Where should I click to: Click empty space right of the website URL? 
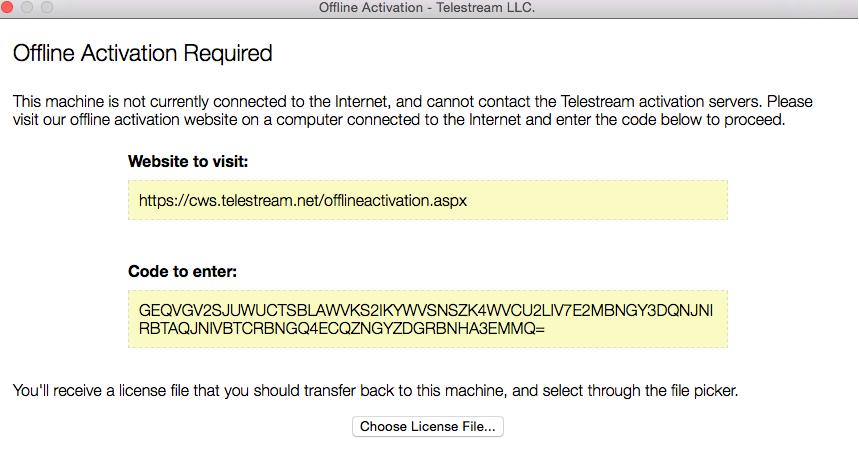[x=600, y=200]
